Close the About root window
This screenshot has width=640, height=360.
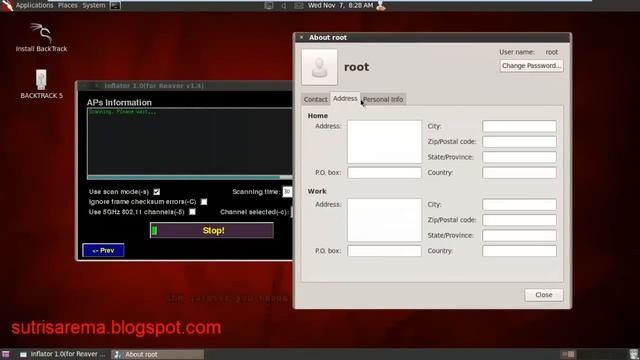click(x=302, y=38)
